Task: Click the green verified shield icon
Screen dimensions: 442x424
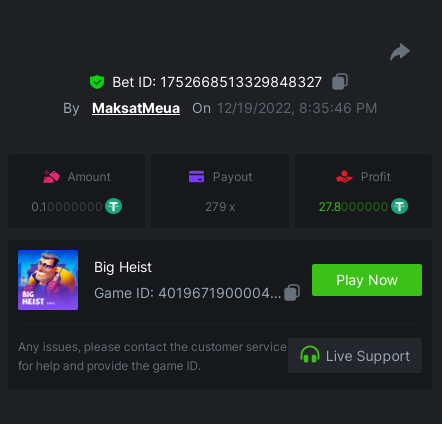Action: [97, 82]
